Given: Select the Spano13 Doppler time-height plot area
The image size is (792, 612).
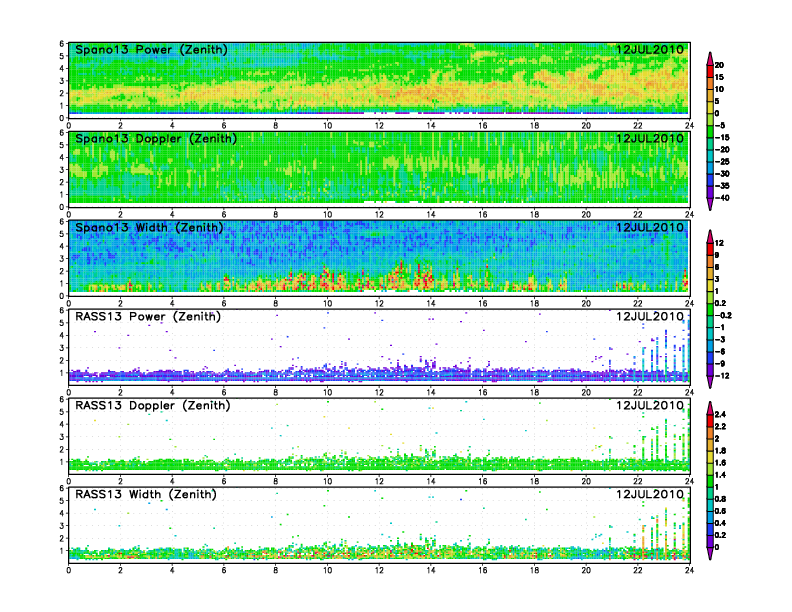Looking at the screenshot, I should (379, 169).
